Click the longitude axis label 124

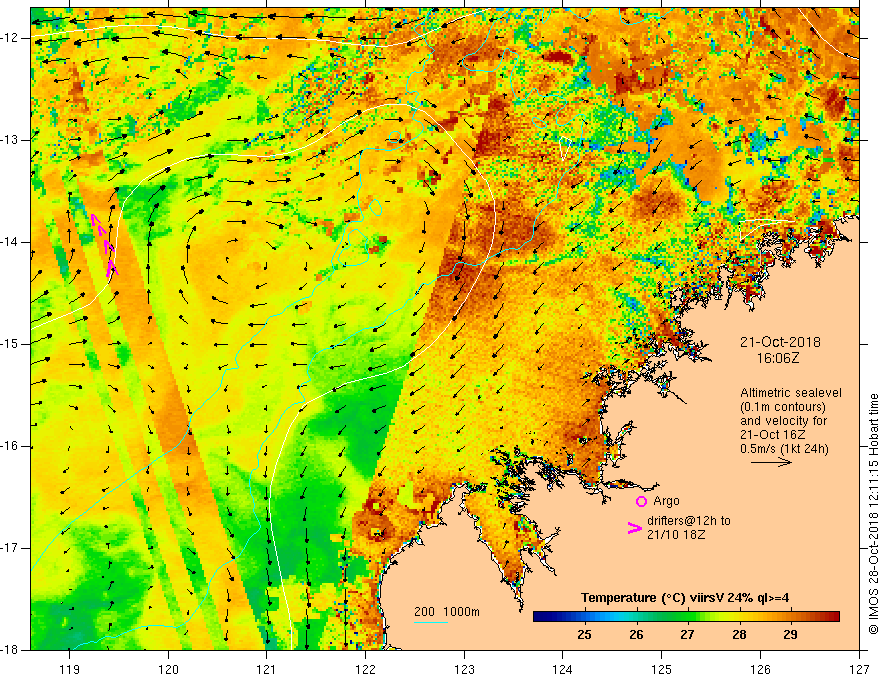[x=562, y=669]
